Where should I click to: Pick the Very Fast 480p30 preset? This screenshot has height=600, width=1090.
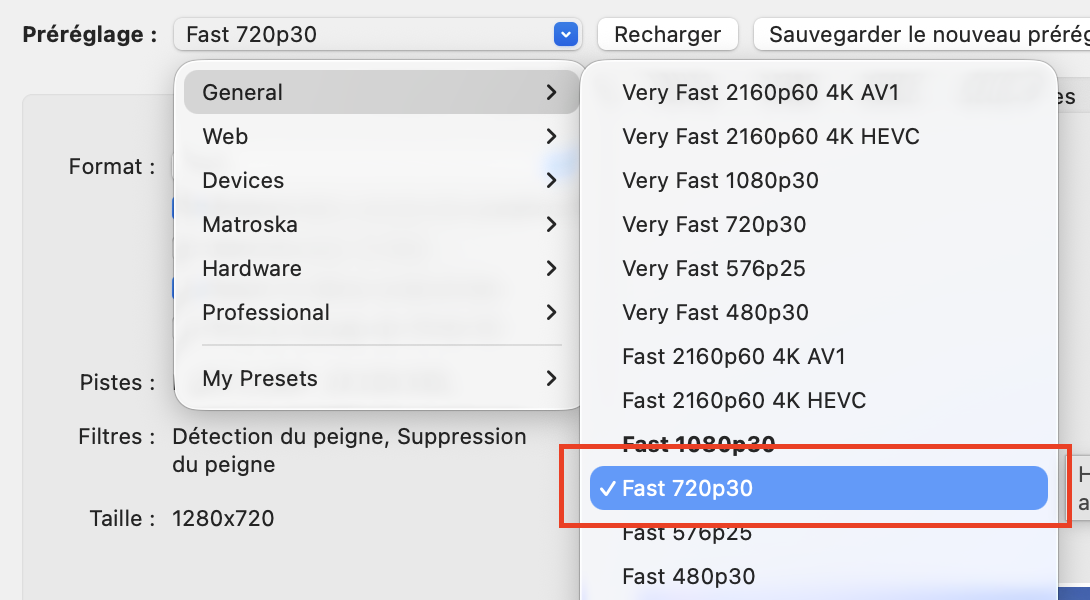[715, 313]
